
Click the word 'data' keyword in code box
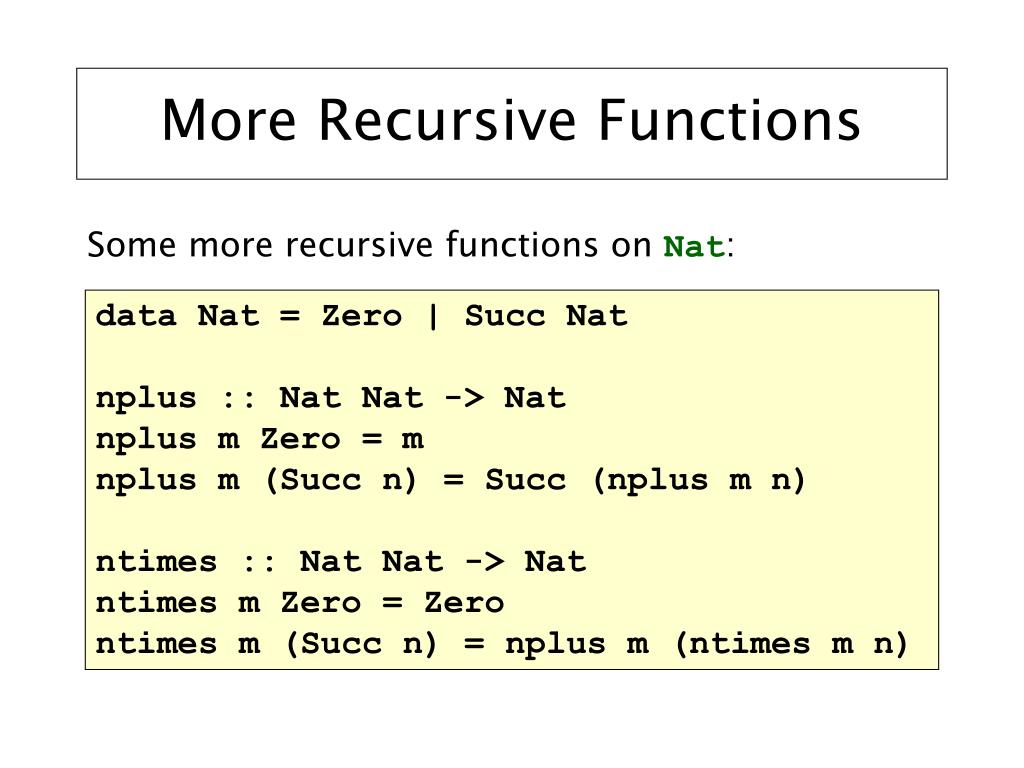tap(136, 317)
